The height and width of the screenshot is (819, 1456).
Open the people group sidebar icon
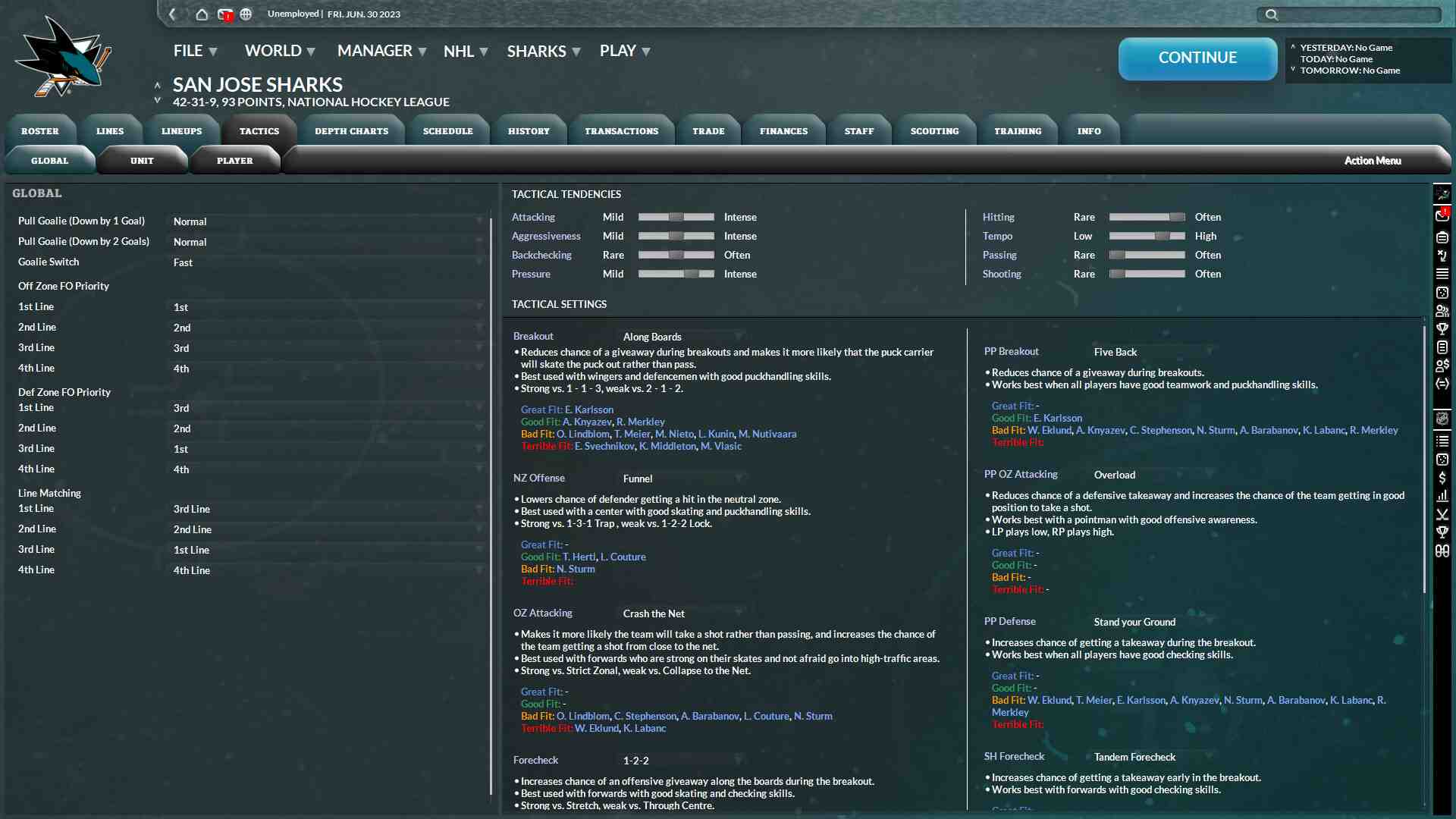coord(1442,310)
